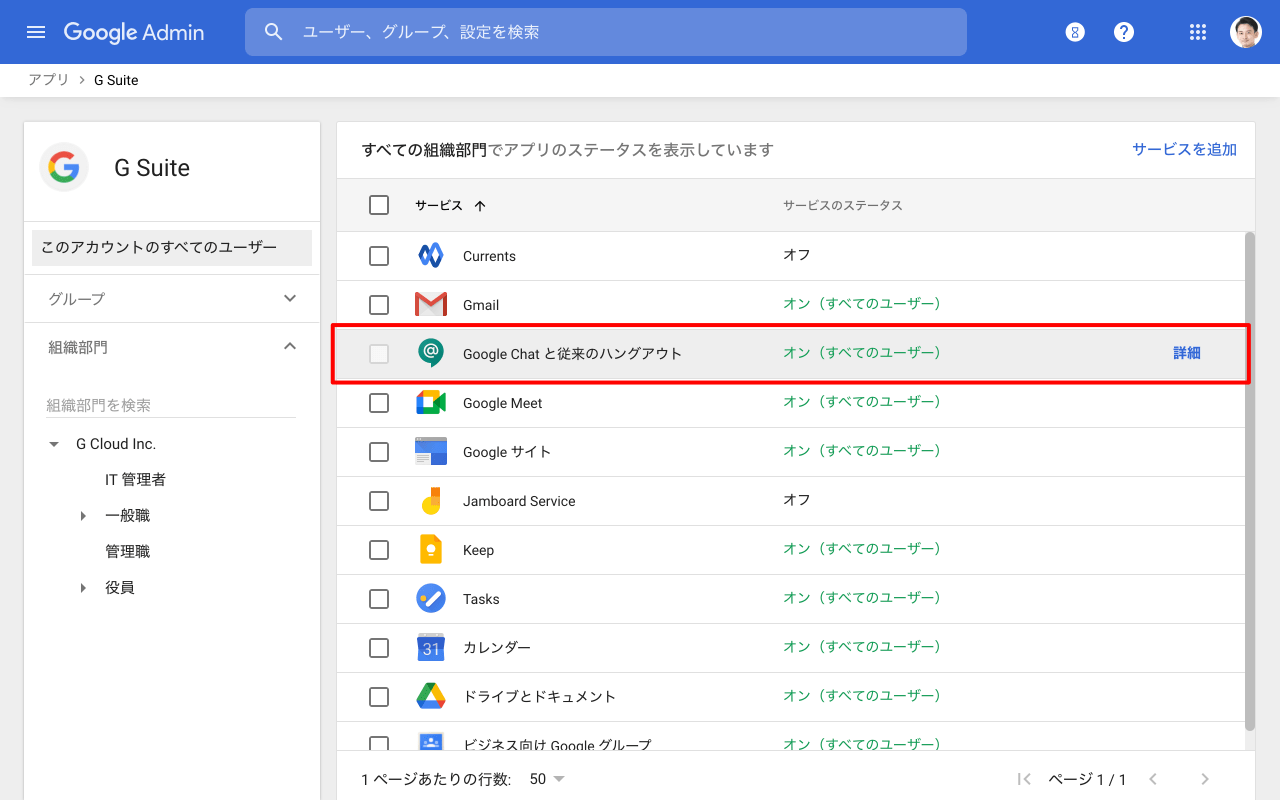Check the カレンダー row checkbox
This screenshot has width=1280, height=800.
379,648
